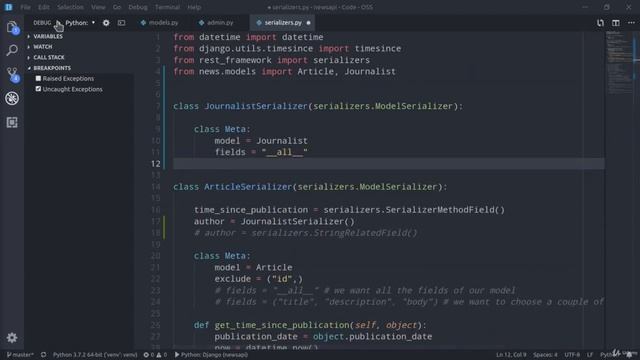Open launch.json with the debug gear icon
Viewport: 640px width, 360px height.
(106, 23)
